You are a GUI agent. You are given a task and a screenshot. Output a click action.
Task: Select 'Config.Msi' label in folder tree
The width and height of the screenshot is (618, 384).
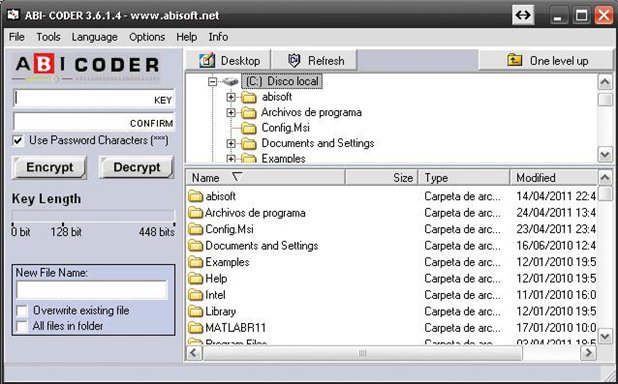(286, 128)
